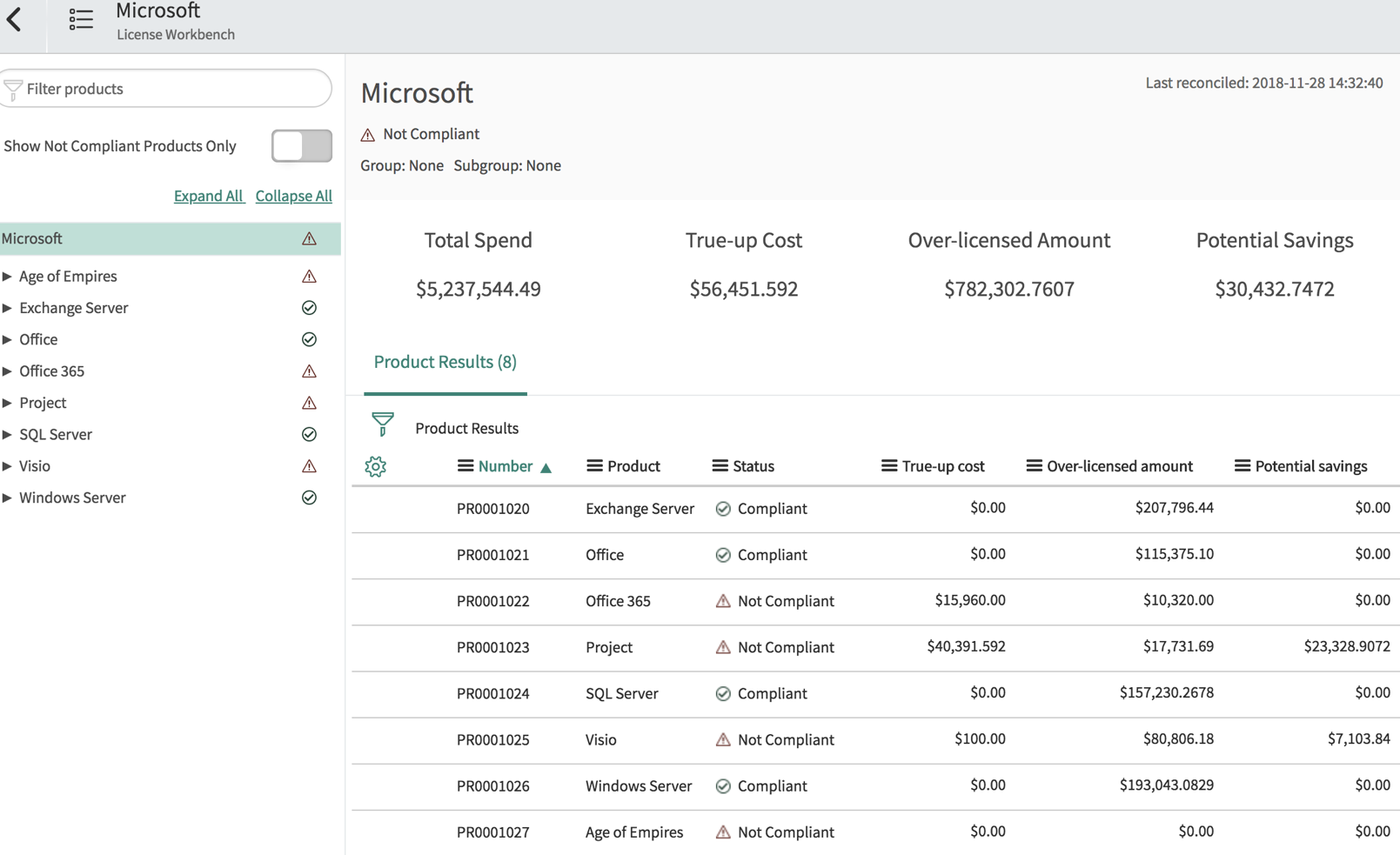Expand Windows Server tree node
Image resolution: width=1400 pixels, height=855 pixels.
pos(7,498)
